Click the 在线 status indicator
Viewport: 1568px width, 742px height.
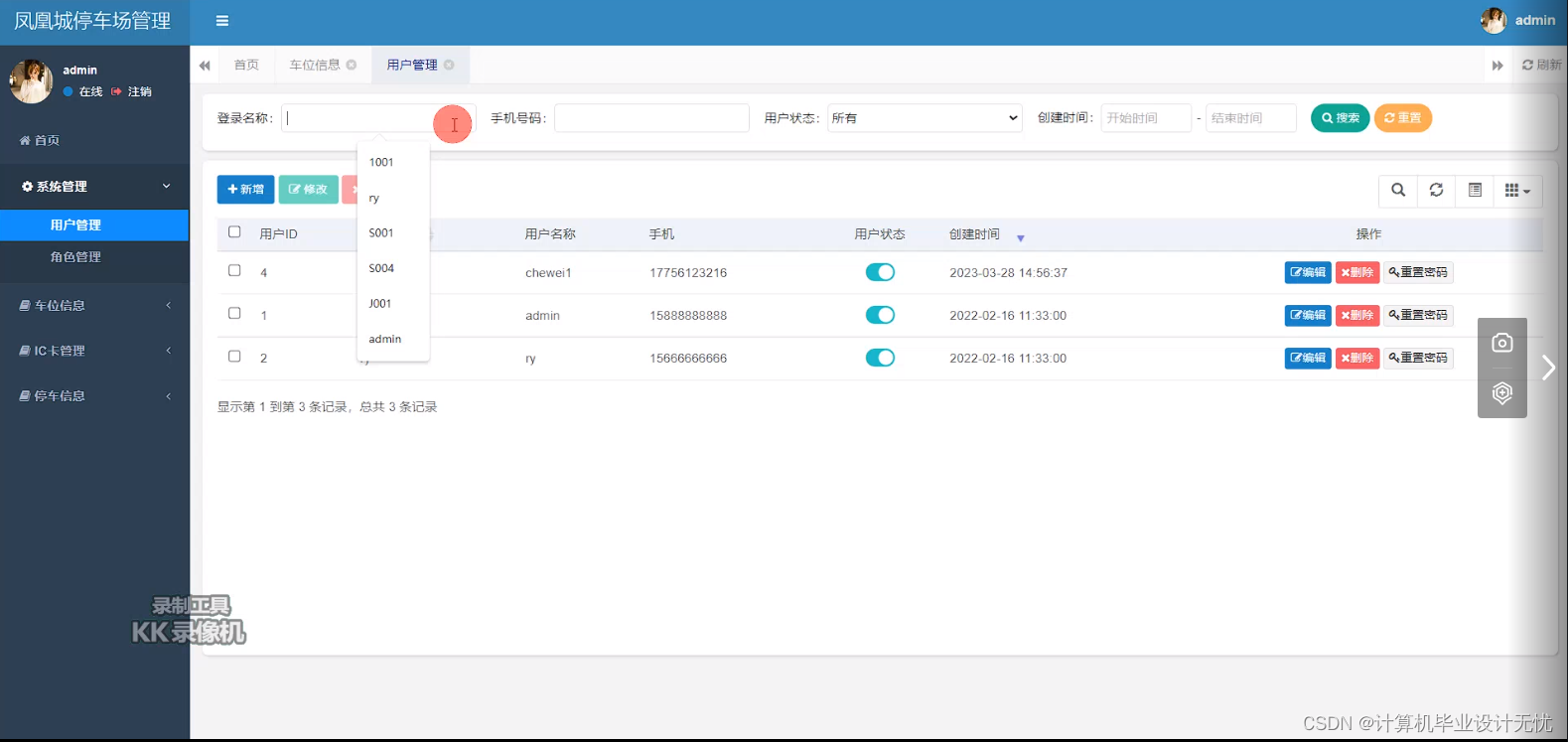pyautogui.click(x=83, y=91)
